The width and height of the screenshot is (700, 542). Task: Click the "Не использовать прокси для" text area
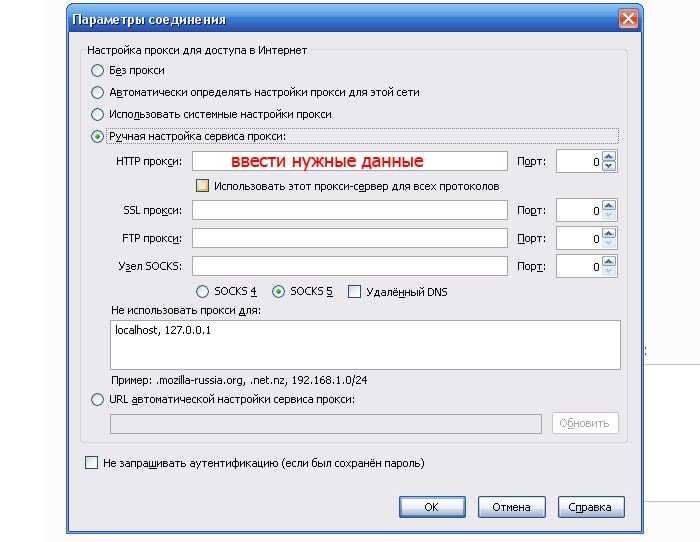pyautogui.click(x=365, y=345)
